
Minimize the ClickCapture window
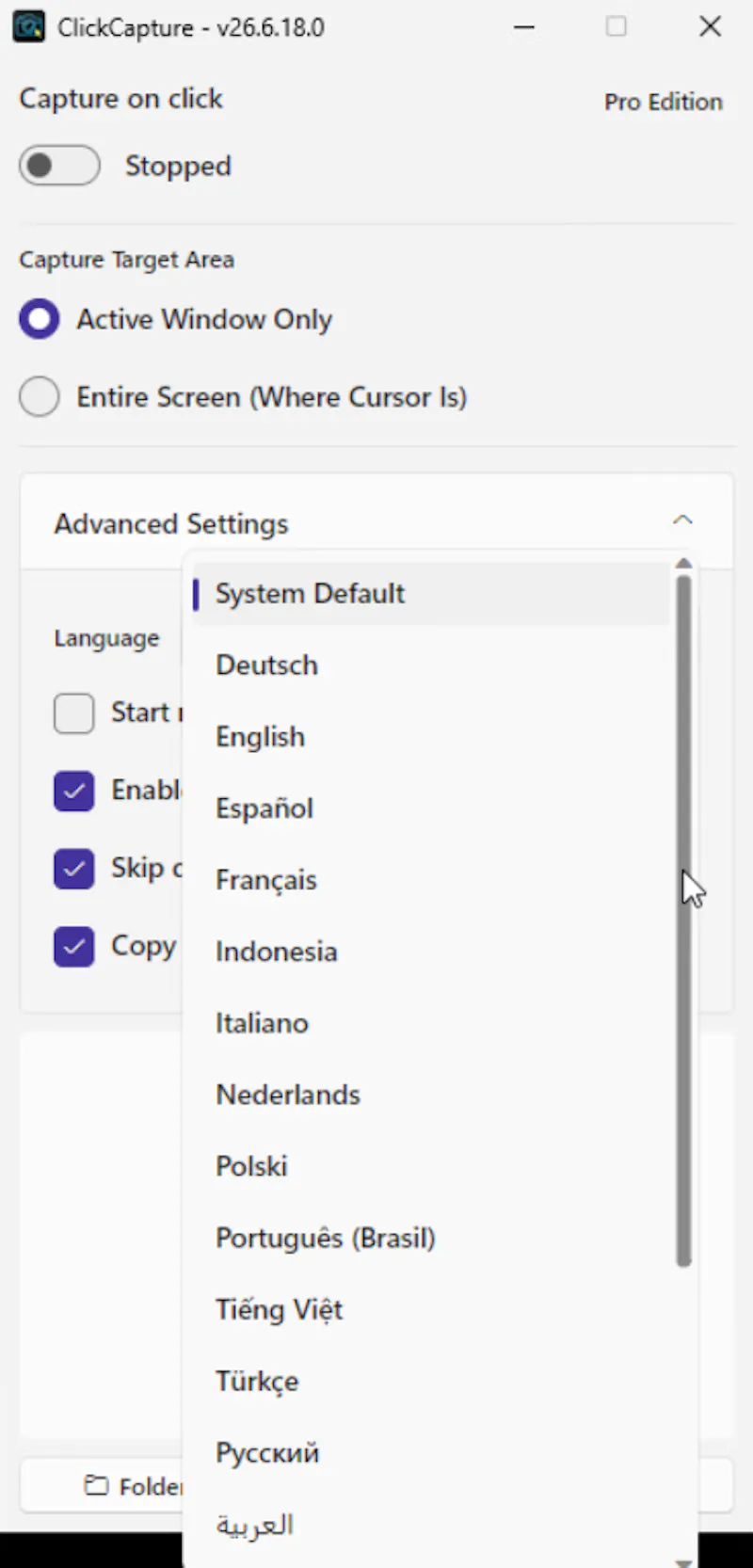[524, 26]
